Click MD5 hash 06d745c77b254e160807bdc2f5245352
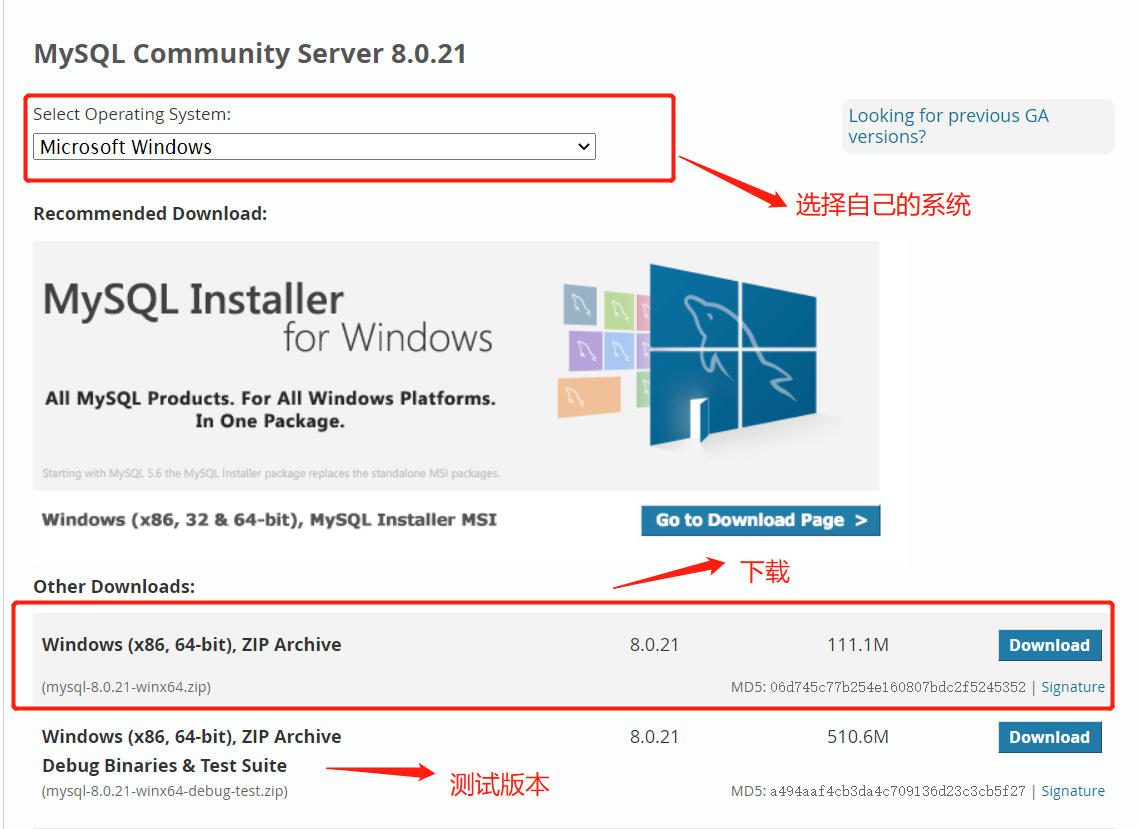1140x829 pixels. tap(898, 687)
